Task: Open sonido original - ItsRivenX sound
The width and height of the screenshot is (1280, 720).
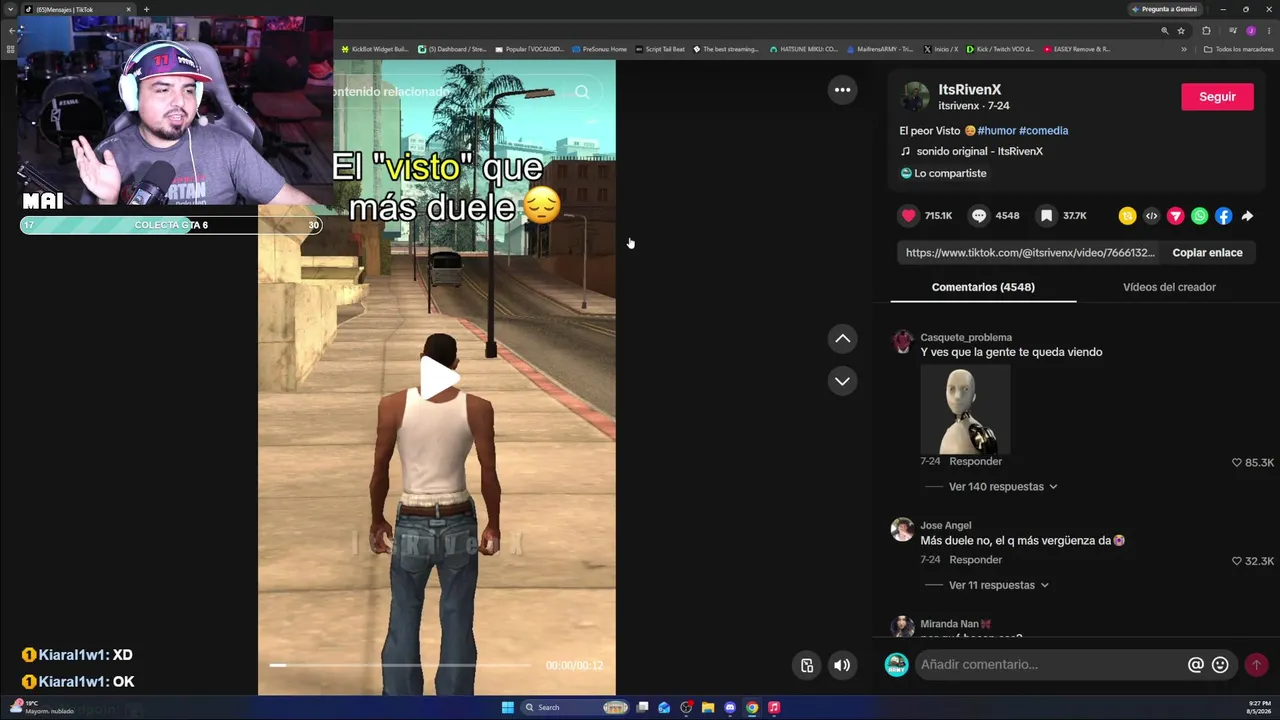Action: (x=979, y=152)
